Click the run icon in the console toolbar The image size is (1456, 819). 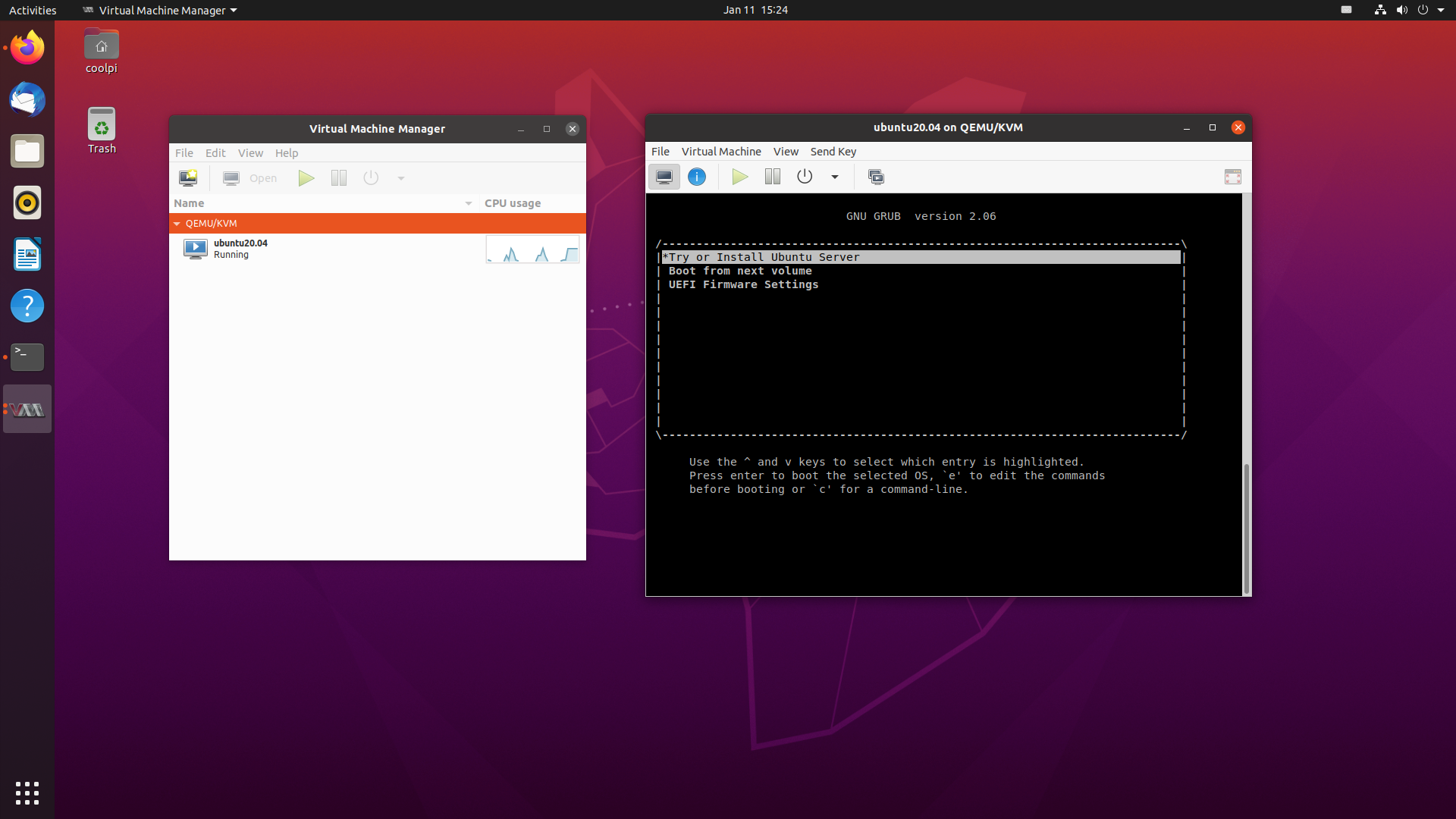click(740, 177)
